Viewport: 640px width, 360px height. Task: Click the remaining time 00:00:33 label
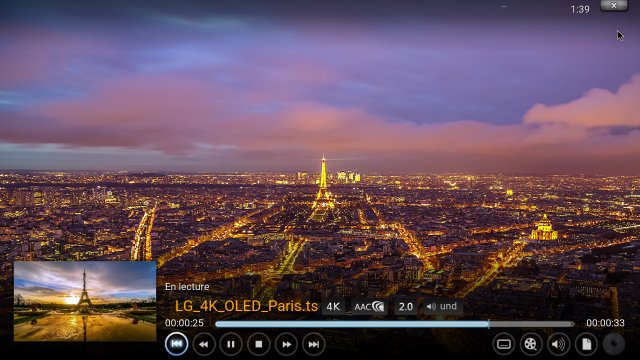605,323
